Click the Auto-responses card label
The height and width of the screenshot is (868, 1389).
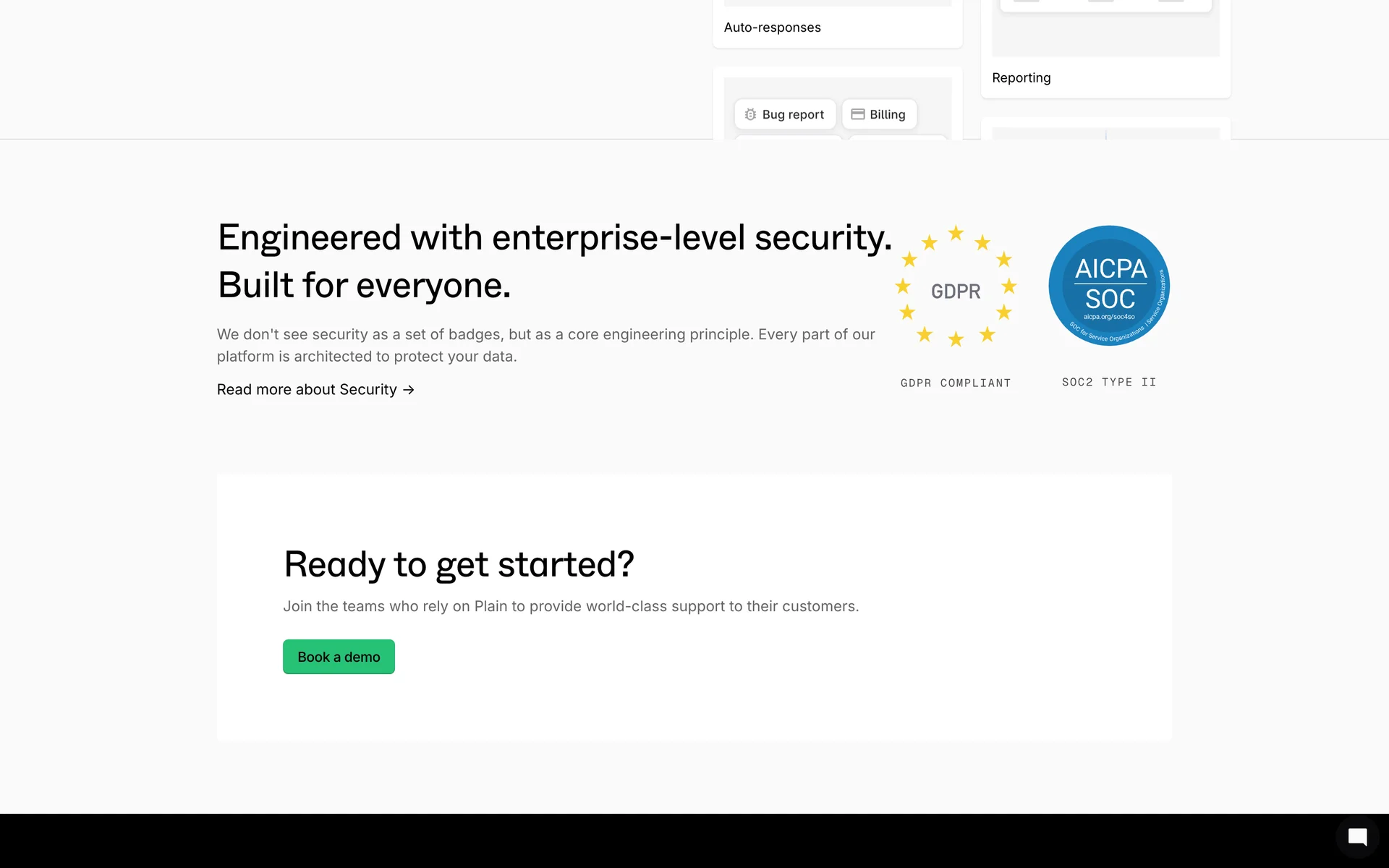(772, 27)
